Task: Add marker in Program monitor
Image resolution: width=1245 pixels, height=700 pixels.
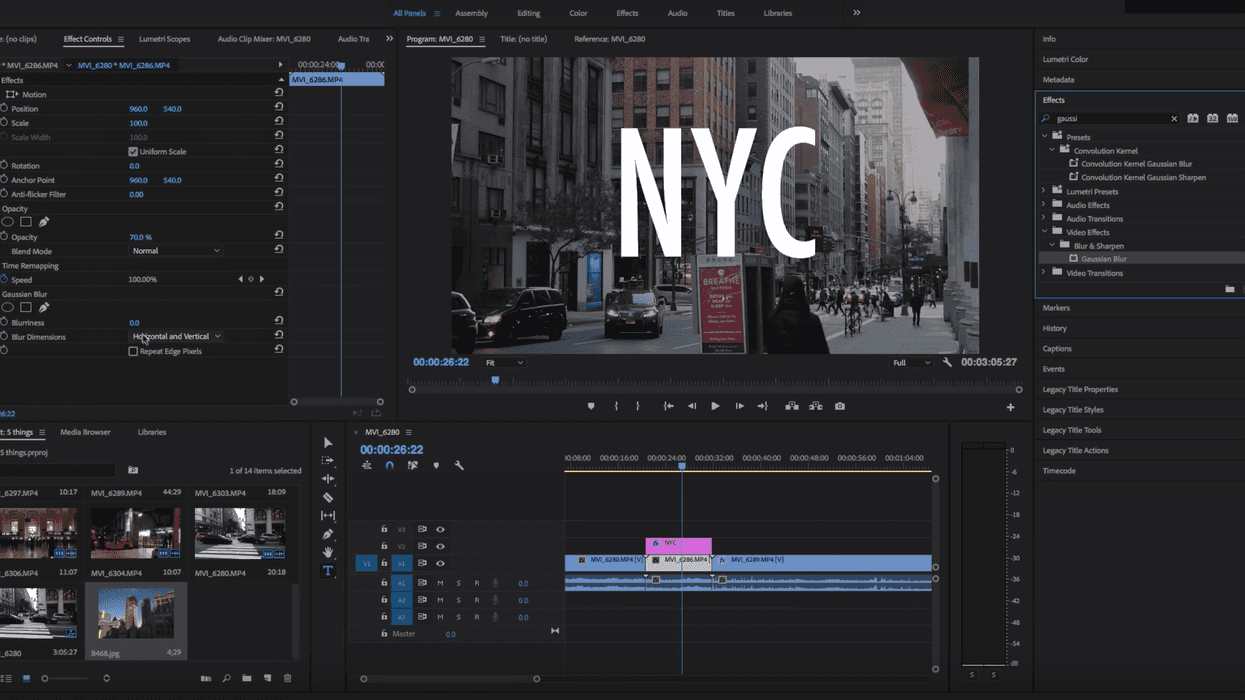Action: (591, 406)
